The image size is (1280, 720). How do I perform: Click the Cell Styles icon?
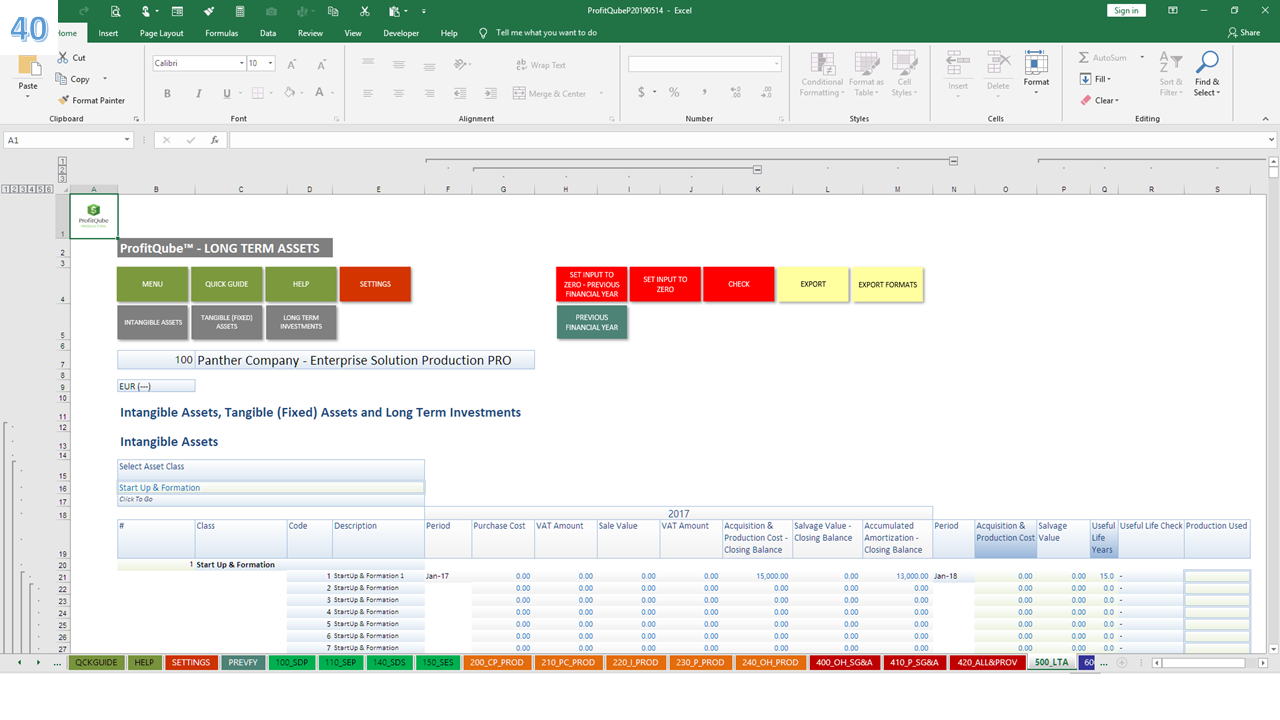[904, 64]
